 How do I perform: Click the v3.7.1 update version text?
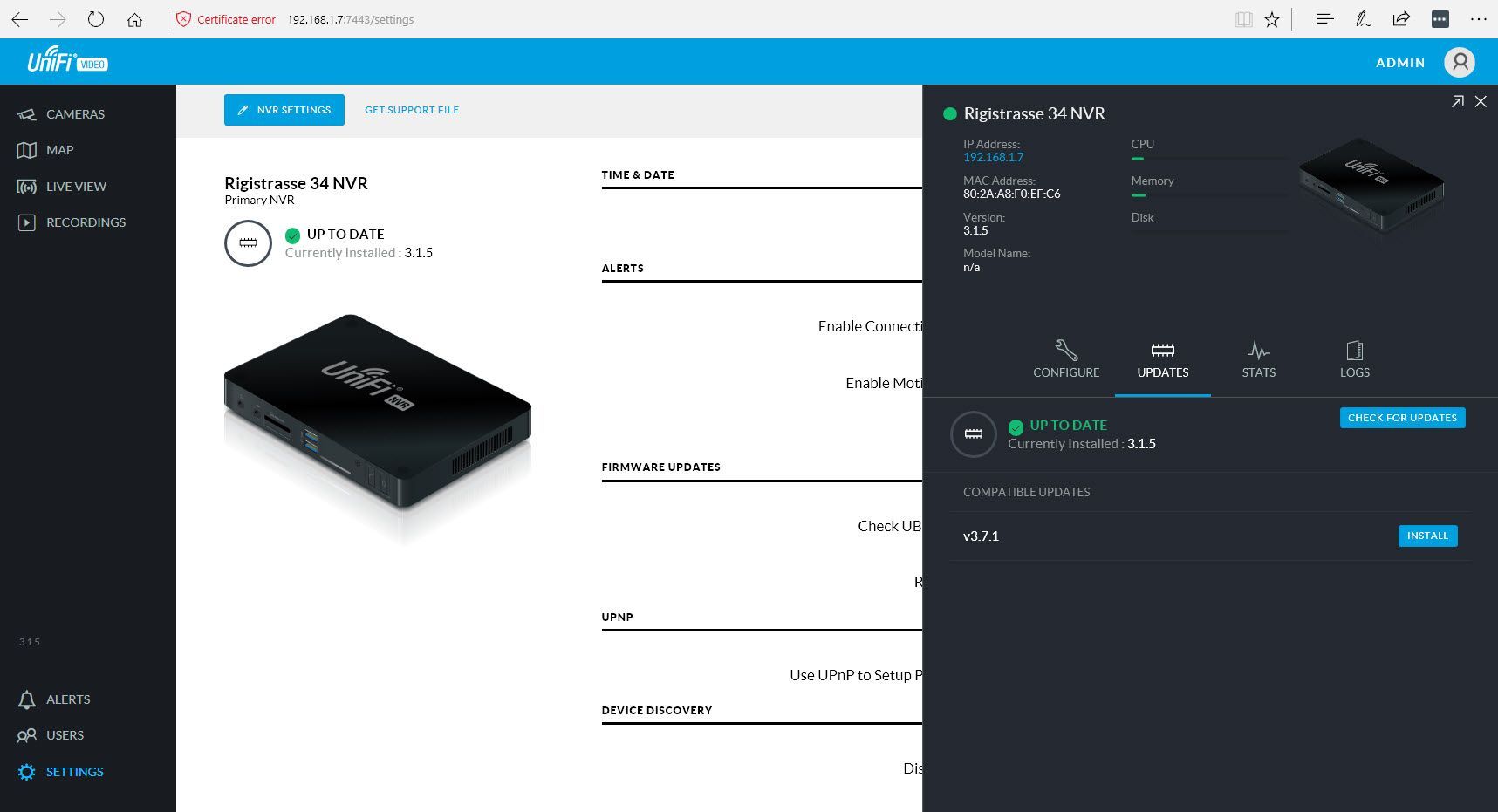981,536
